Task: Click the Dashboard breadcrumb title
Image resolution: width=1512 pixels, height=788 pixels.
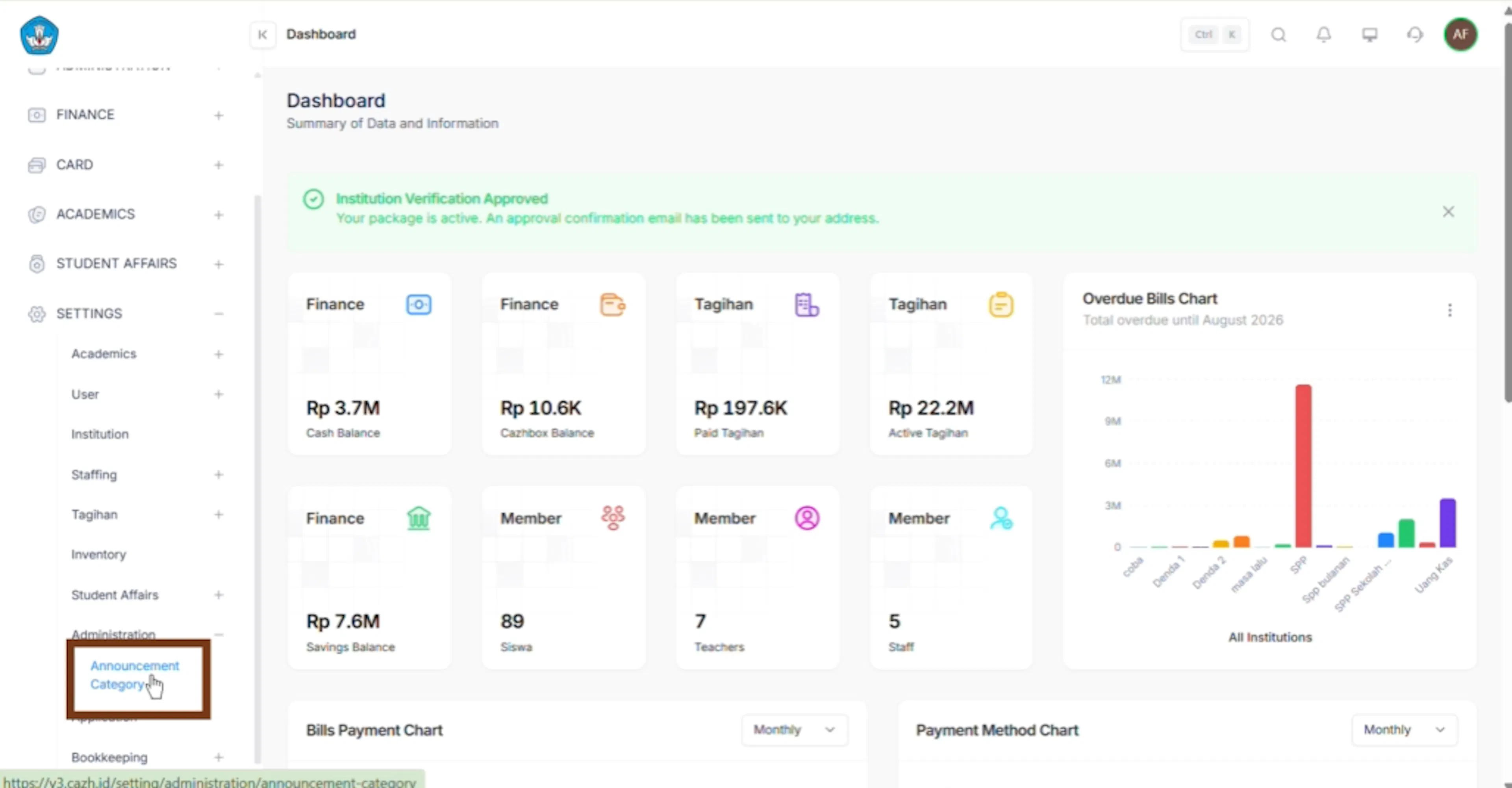Action: point(321,34)
